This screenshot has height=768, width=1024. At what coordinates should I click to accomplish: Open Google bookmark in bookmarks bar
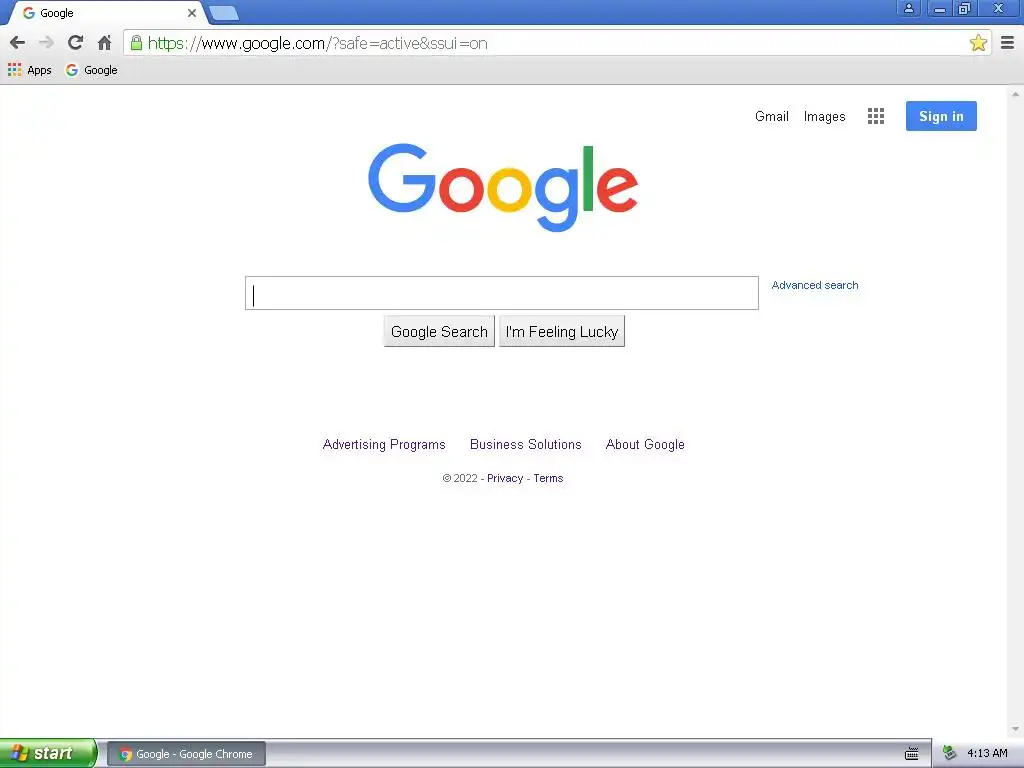(x=91, y=70)
